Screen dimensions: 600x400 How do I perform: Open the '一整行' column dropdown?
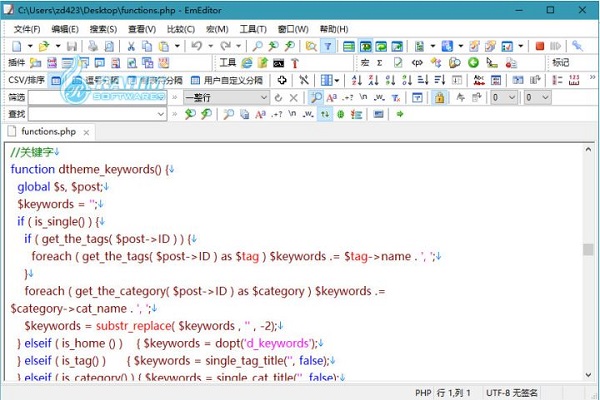[263, 97]
